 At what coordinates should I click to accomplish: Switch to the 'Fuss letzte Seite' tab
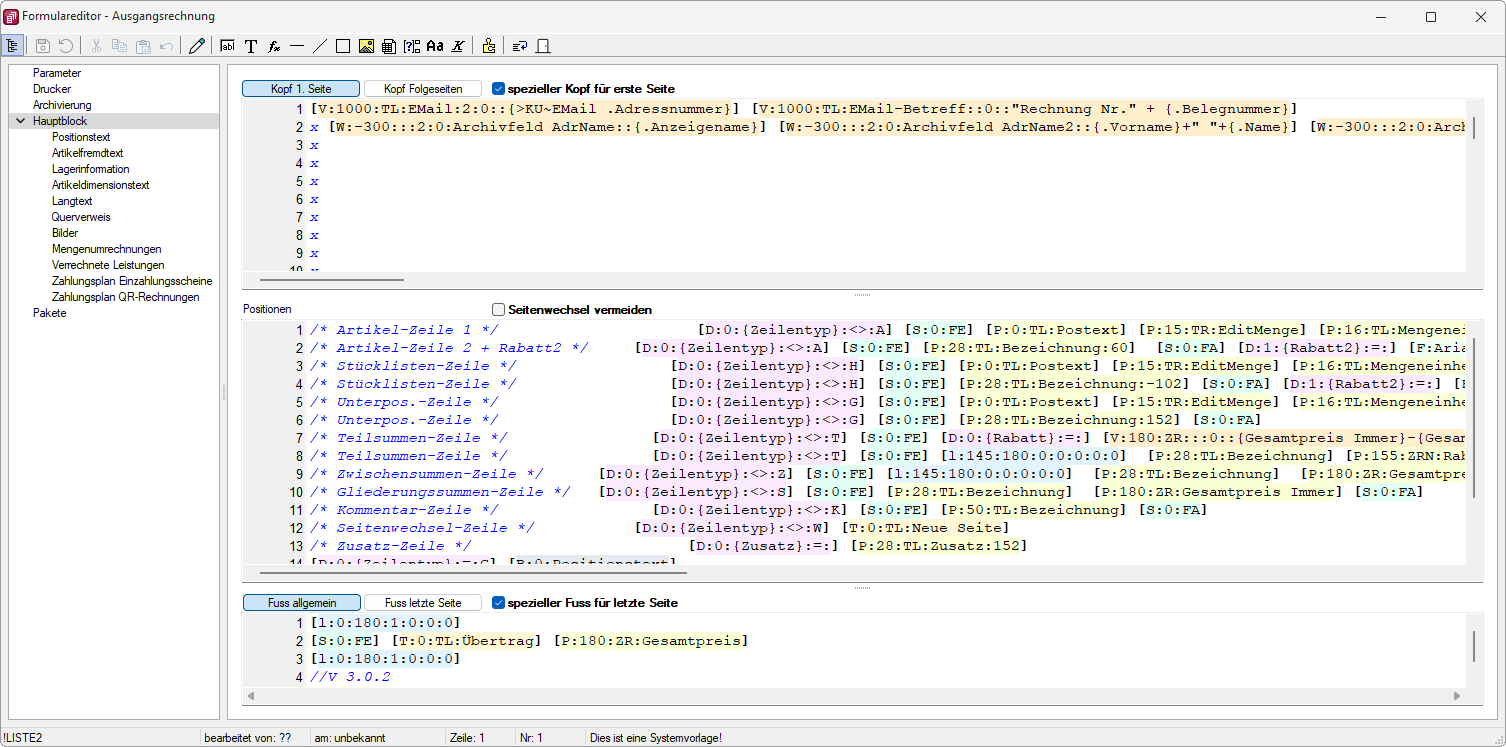tap(423, 603)
